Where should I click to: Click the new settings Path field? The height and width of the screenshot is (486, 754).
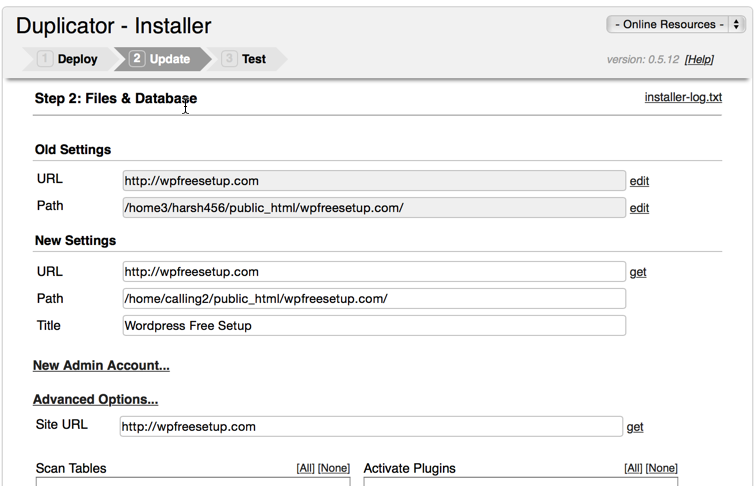click(374, 298)
